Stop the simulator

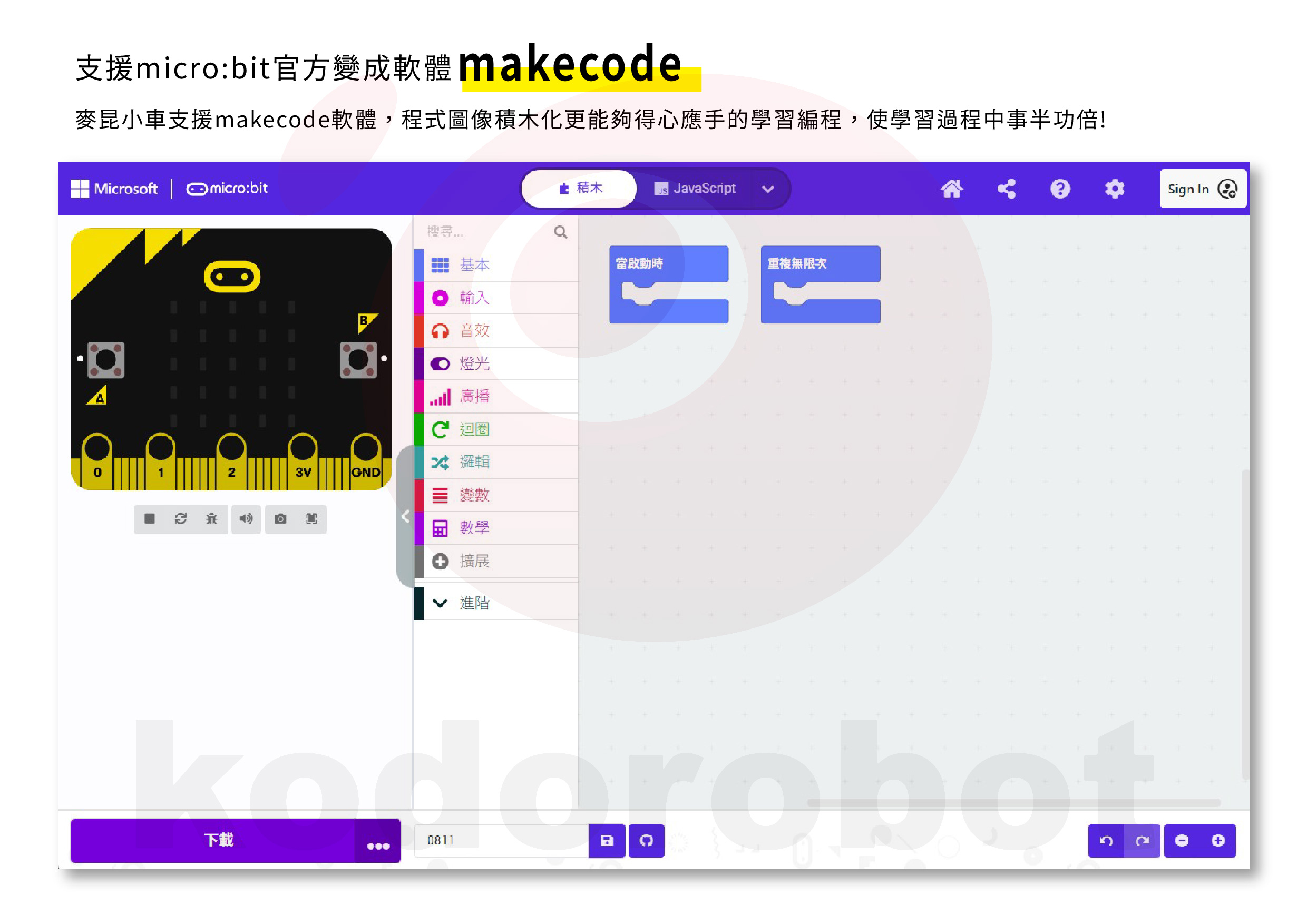coord(150,518)
